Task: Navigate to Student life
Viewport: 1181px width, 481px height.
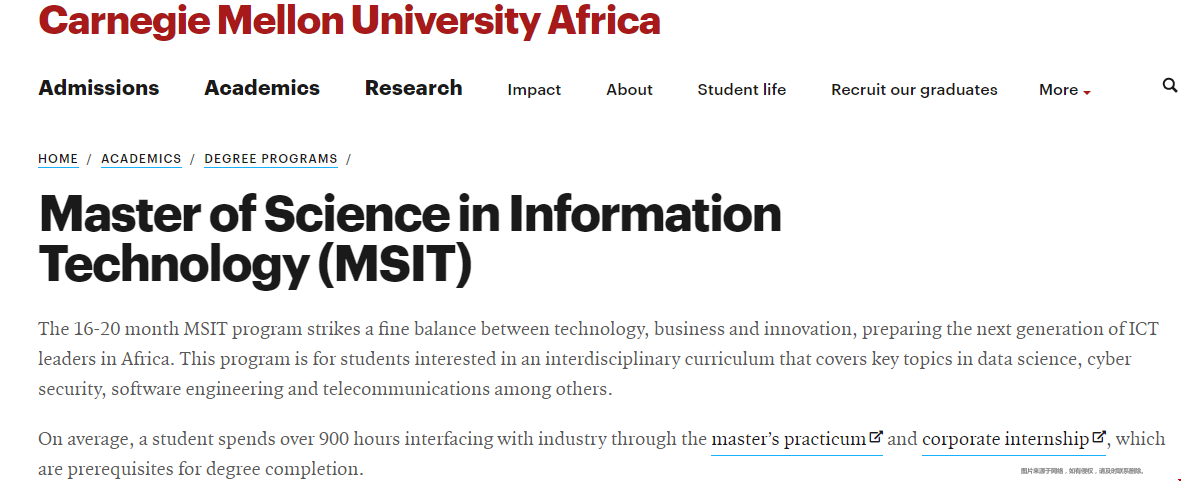Action: click(x=741, y=90)
